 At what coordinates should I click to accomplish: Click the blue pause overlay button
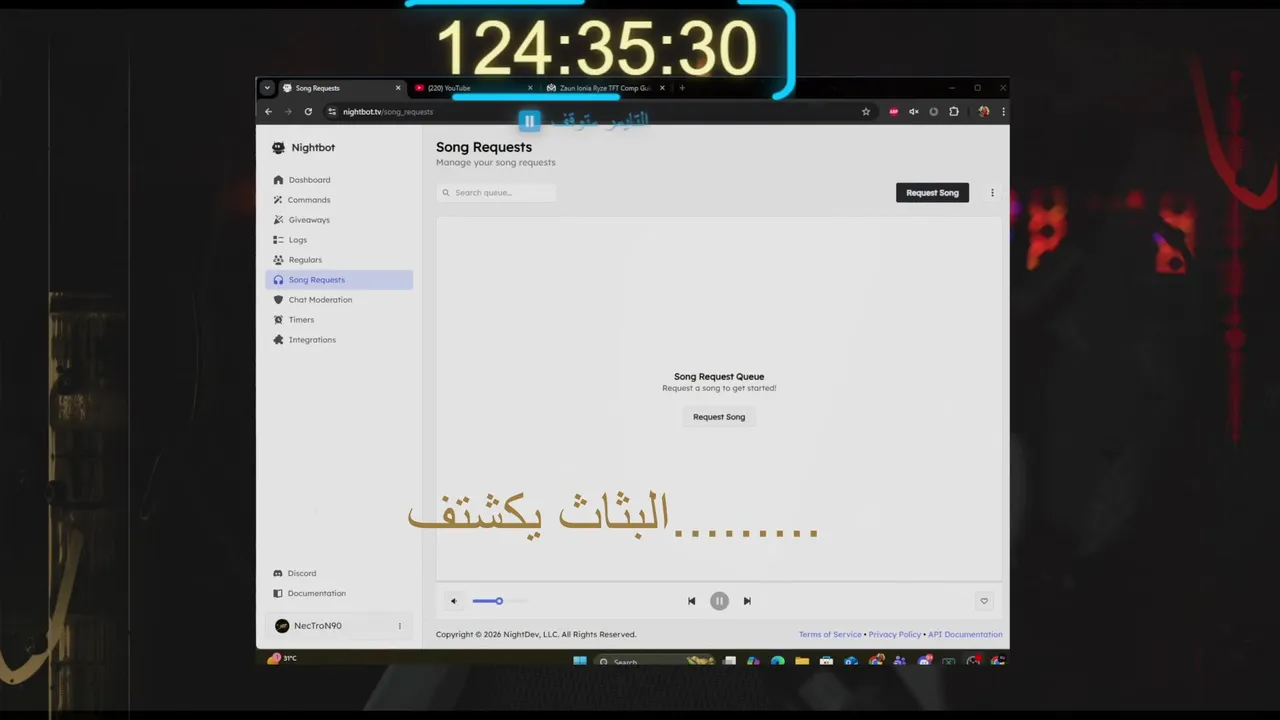(x=530, y=121)
